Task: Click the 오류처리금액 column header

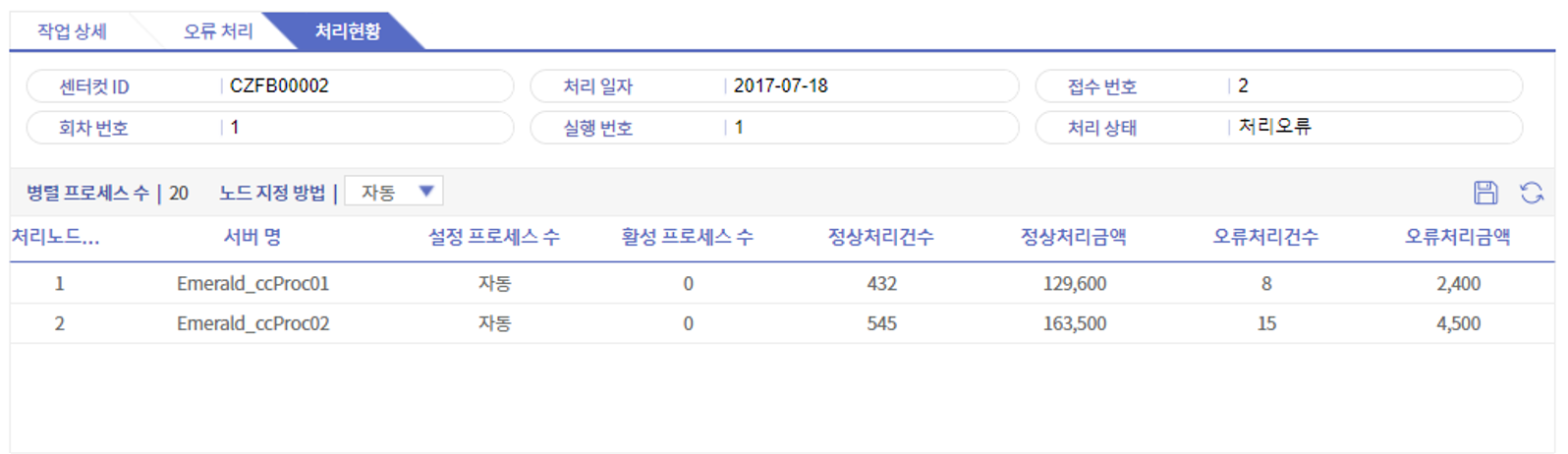Action: 1457,237
